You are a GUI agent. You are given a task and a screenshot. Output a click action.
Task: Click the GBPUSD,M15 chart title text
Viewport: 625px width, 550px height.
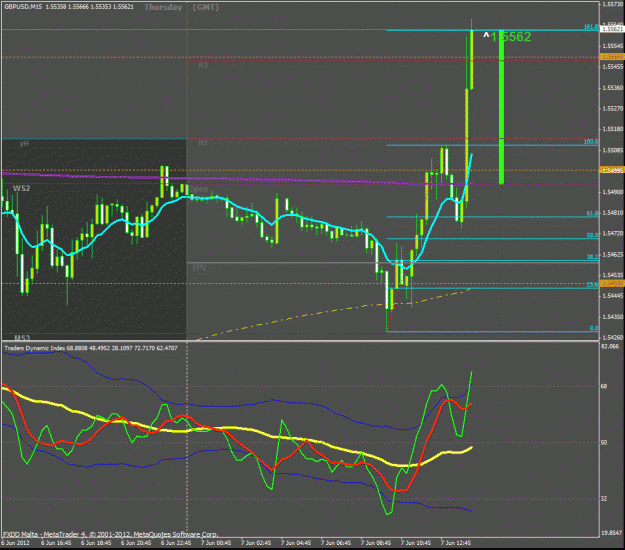click(23, 7)
